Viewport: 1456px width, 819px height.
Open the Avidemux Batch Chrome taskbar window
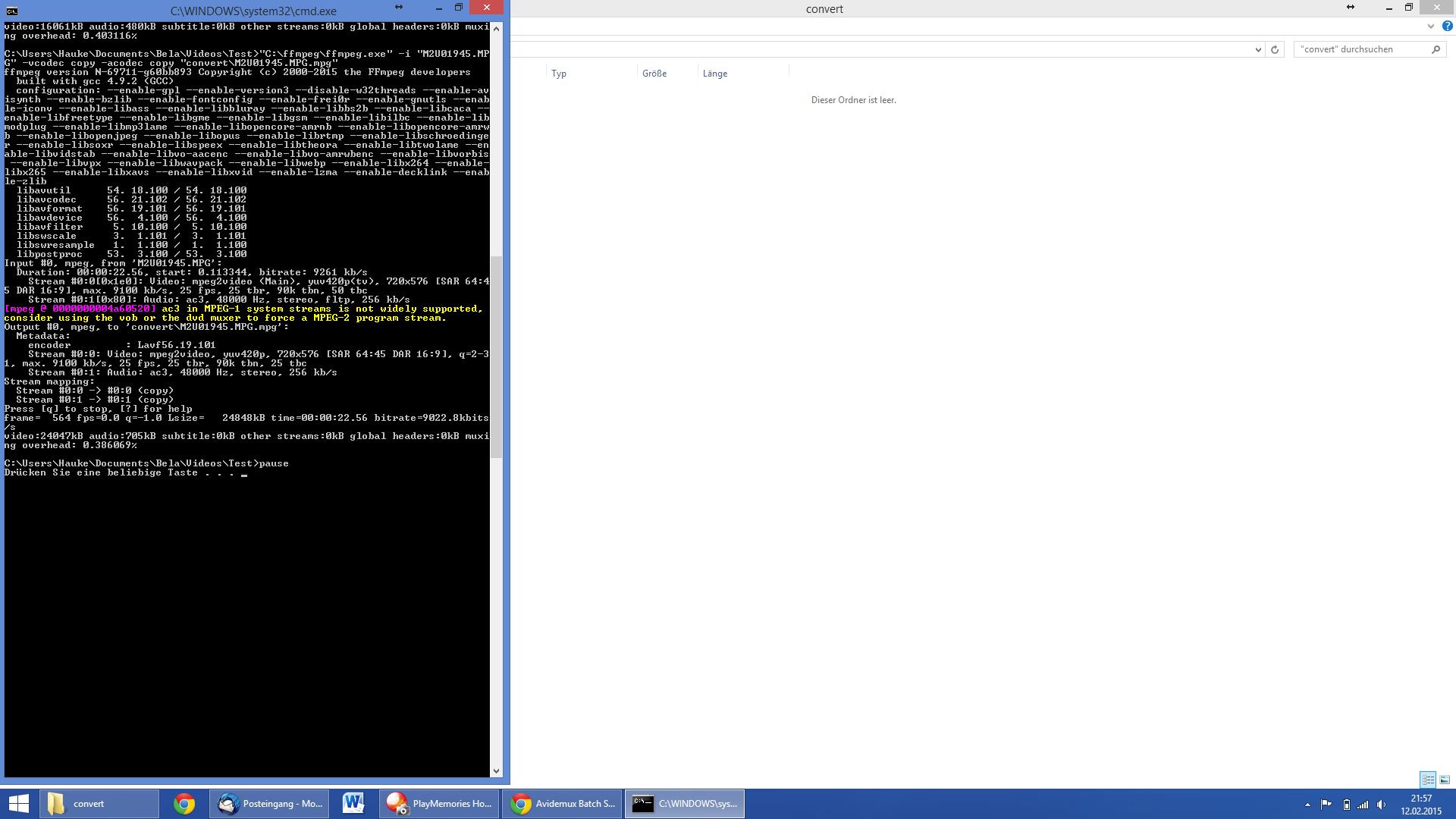point(562,804)
